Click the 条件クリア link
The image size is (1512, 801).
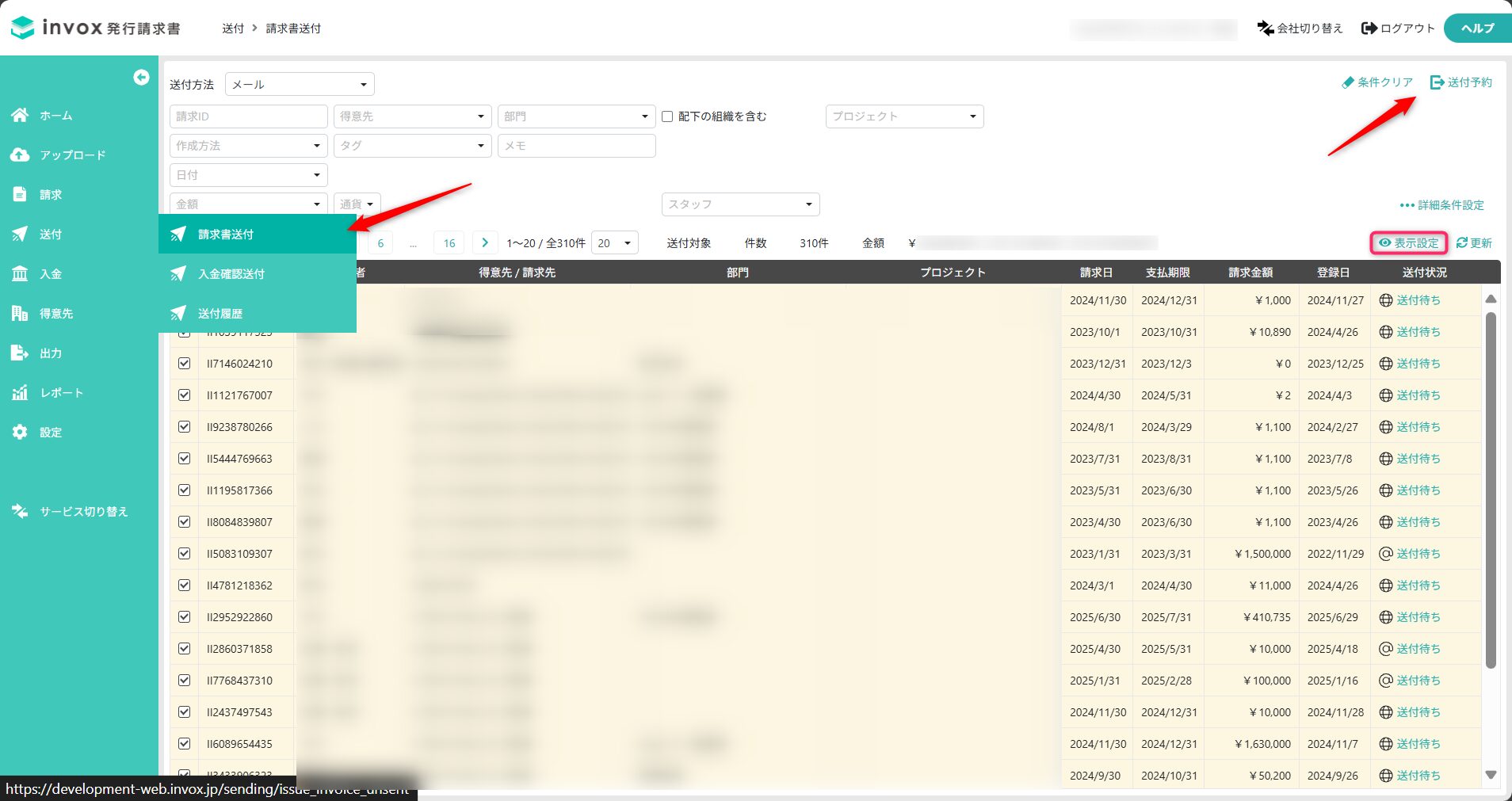pyautogui.click(x=1377, y=82)
